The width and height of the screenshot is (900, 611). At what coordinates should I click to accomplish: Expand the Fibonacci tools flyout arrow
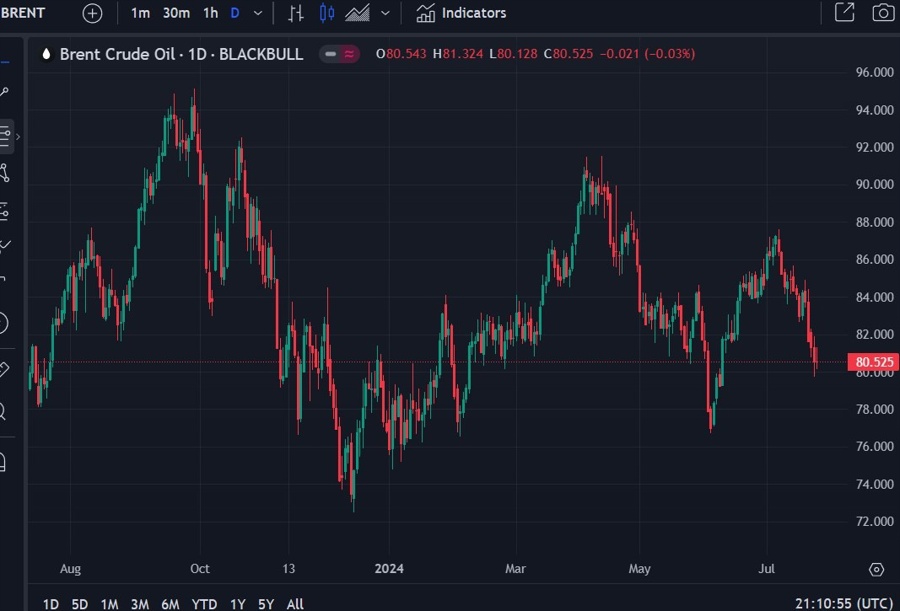[18, 137]
